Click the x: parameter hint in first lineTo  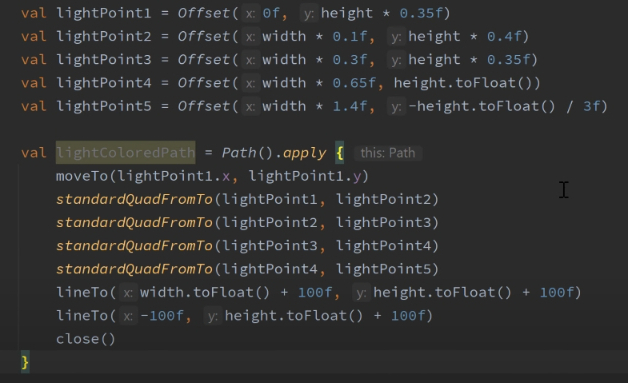[128, 293]
